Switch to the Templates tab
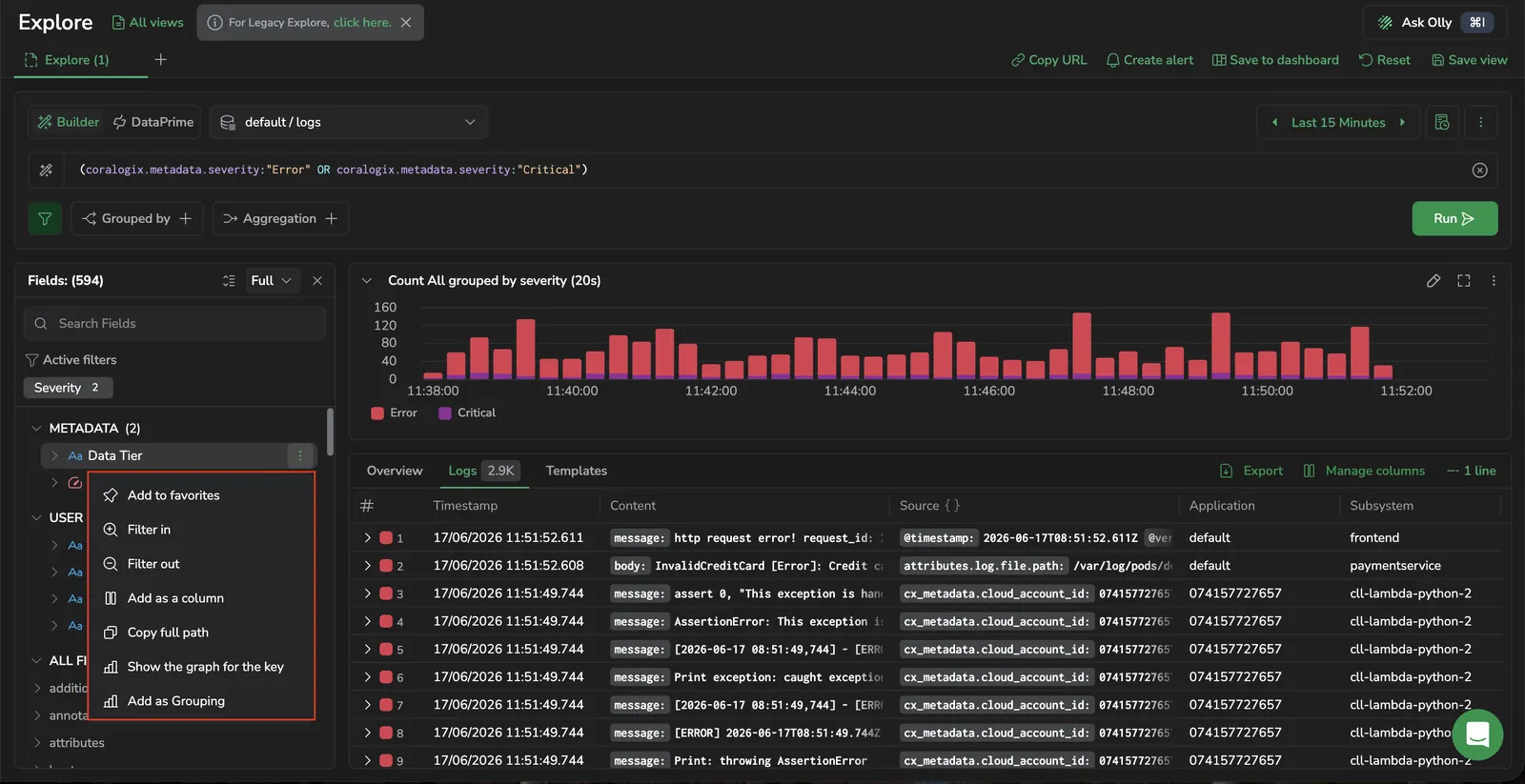 [576, 472]
